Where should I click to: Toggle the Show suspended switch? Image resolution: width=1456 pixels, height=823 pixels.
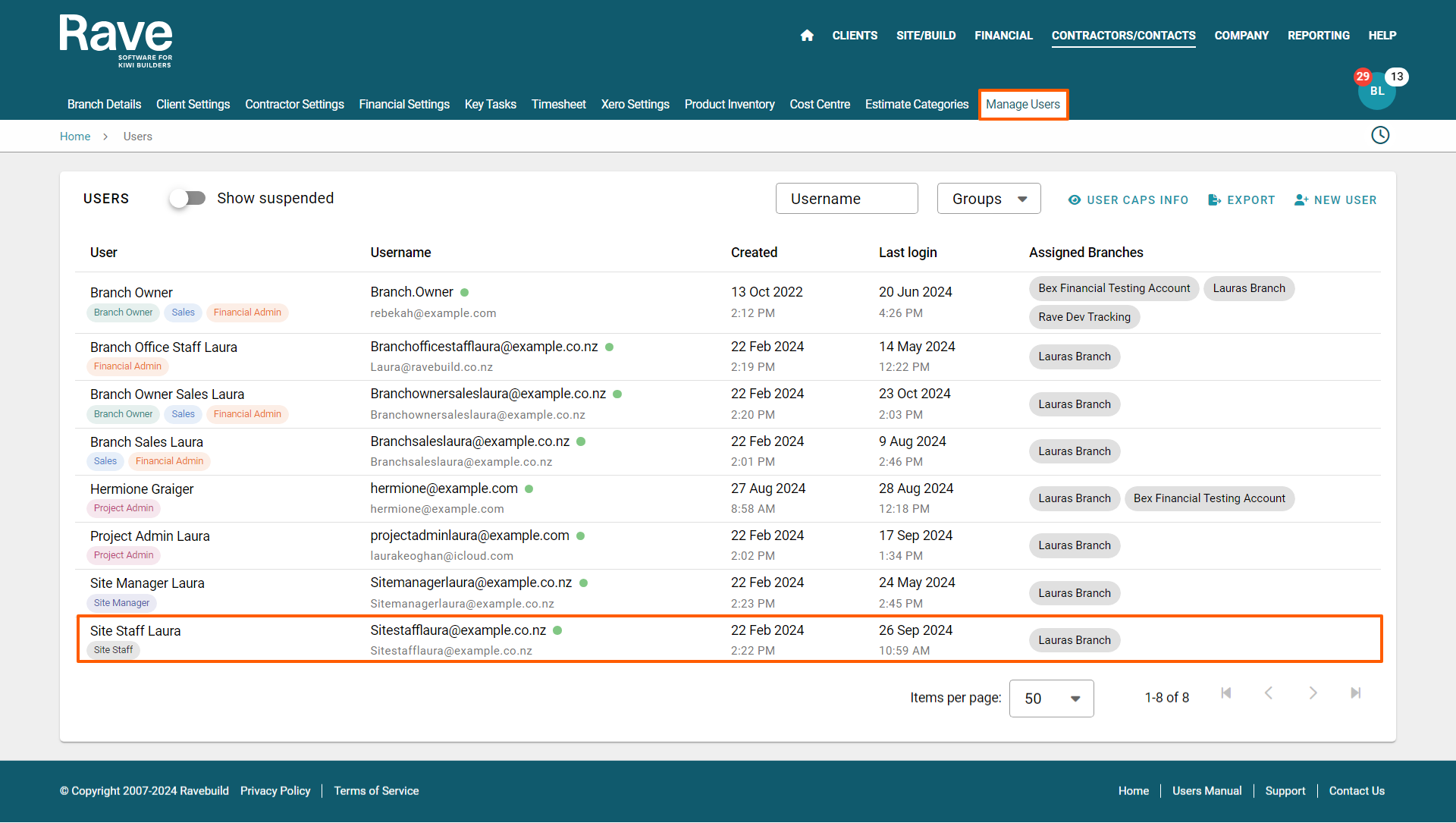click(x=188, y=199)
